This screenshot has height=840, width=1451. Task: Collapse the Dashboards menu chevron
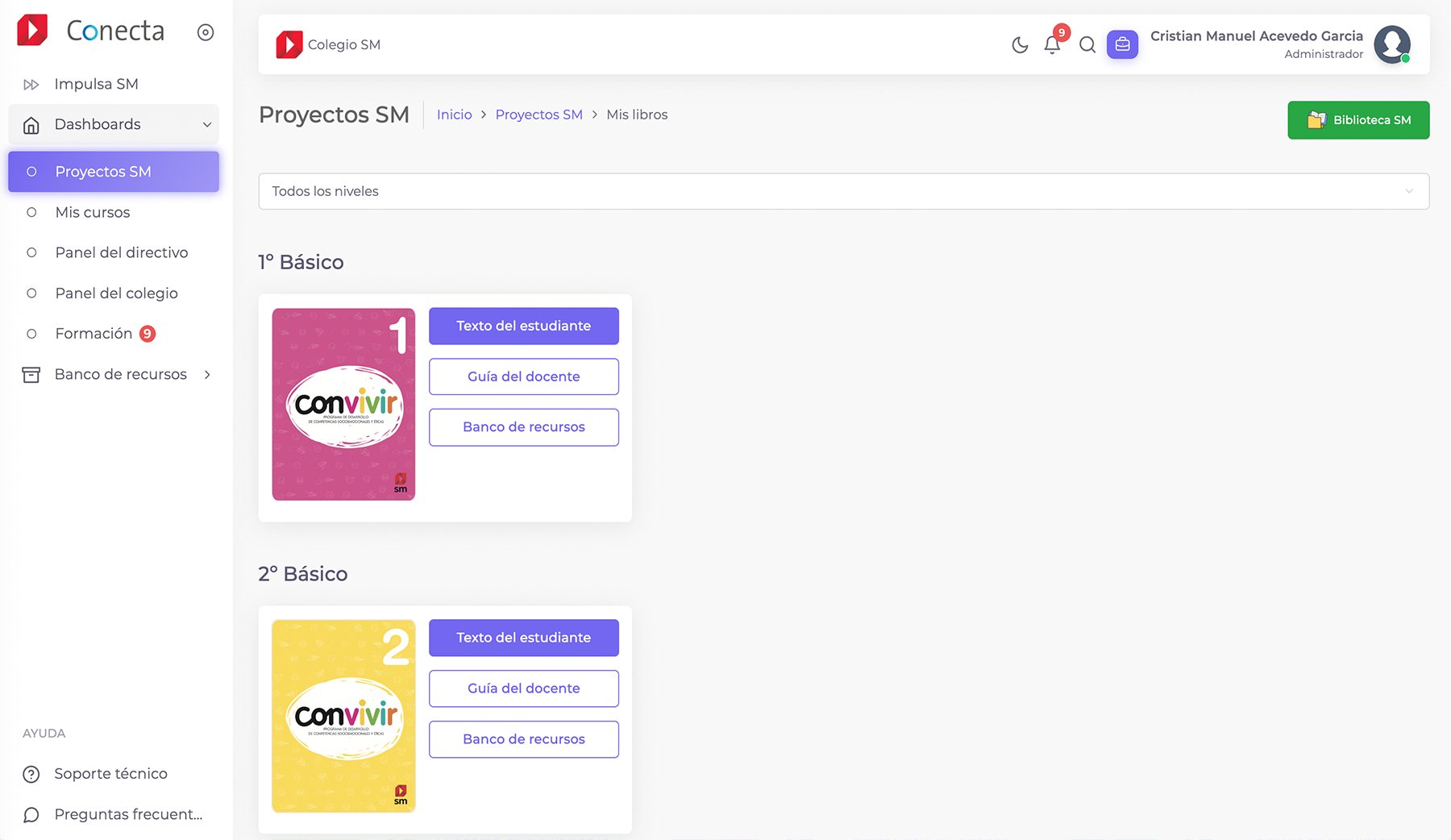pos(207,125)
